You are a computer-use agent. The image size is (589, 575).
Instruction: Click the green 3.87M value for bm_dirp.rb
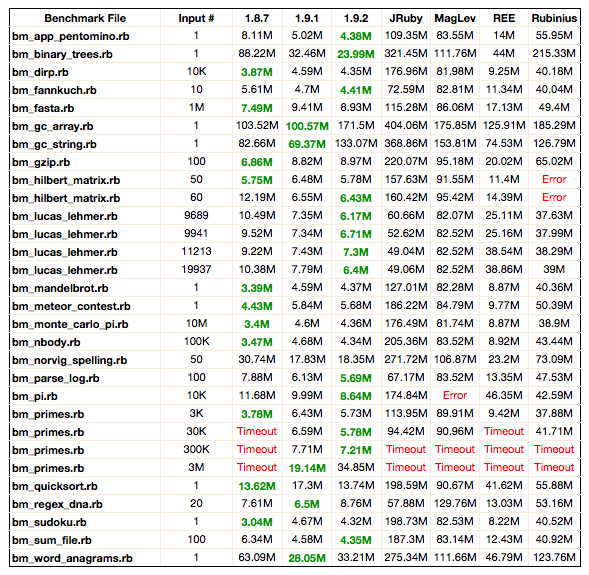257,72
